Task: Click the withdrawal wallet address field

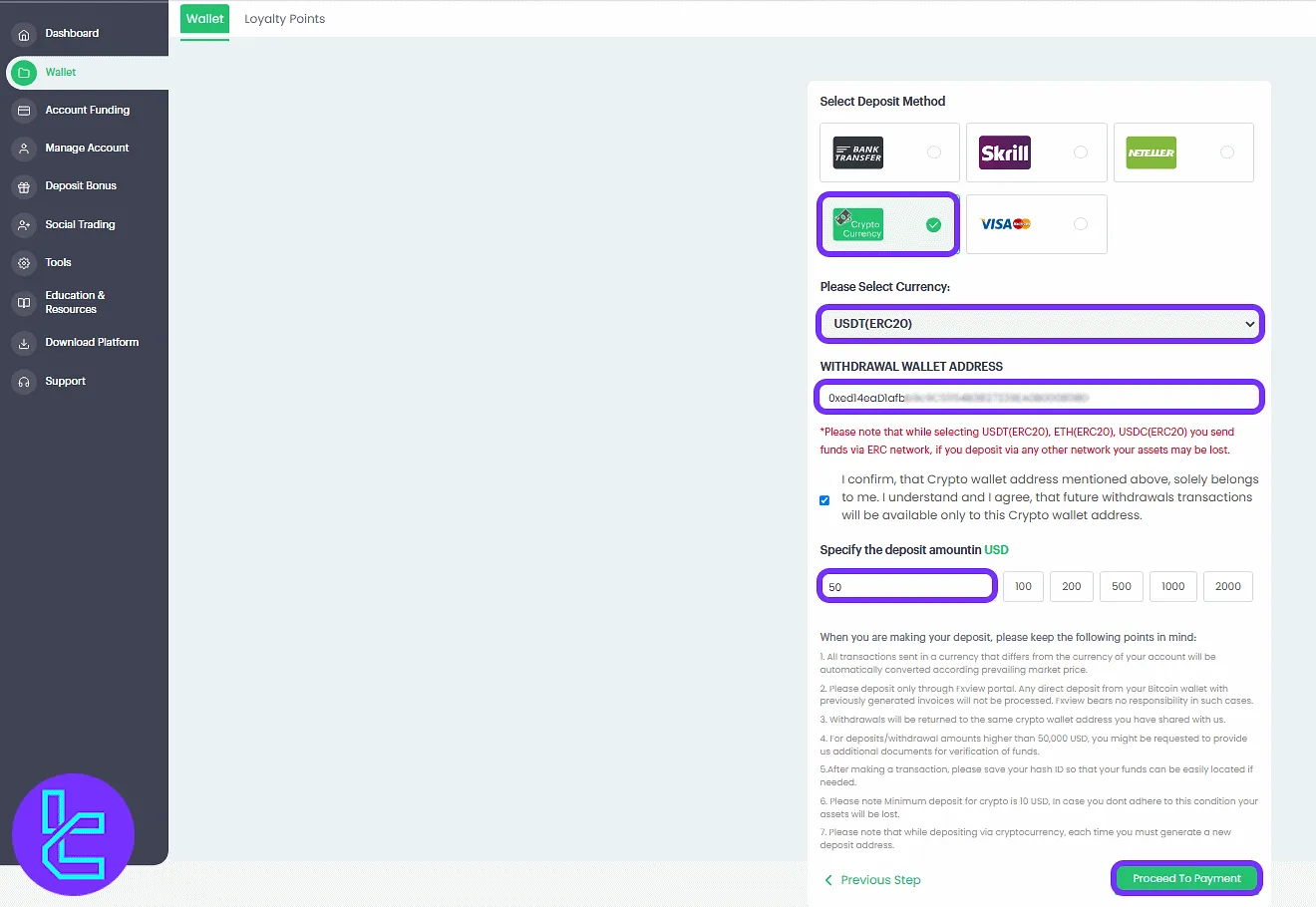Action: pyautogui.click(x=1040, y=398)
